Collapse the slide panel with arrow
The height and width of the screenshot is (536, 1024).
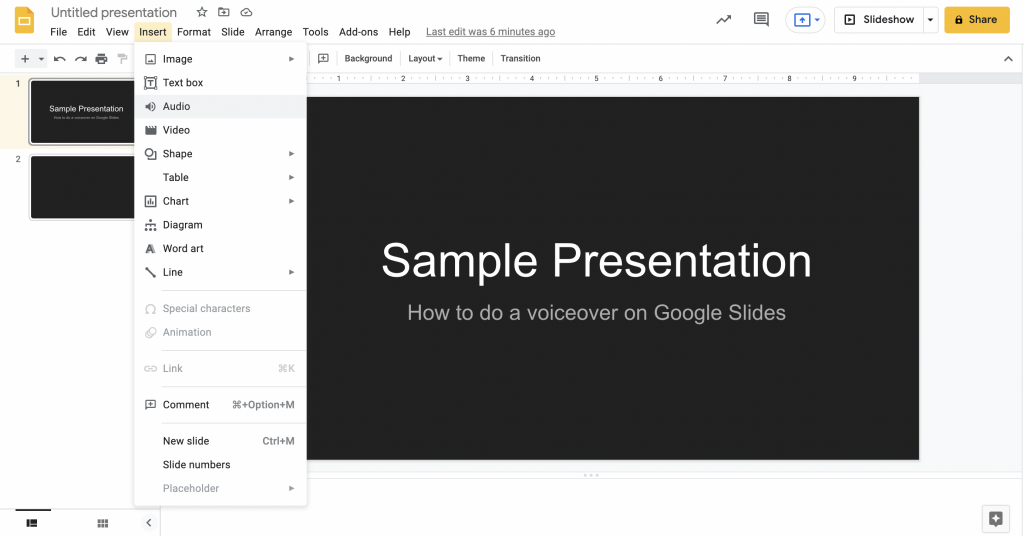(x=149, y=522)
